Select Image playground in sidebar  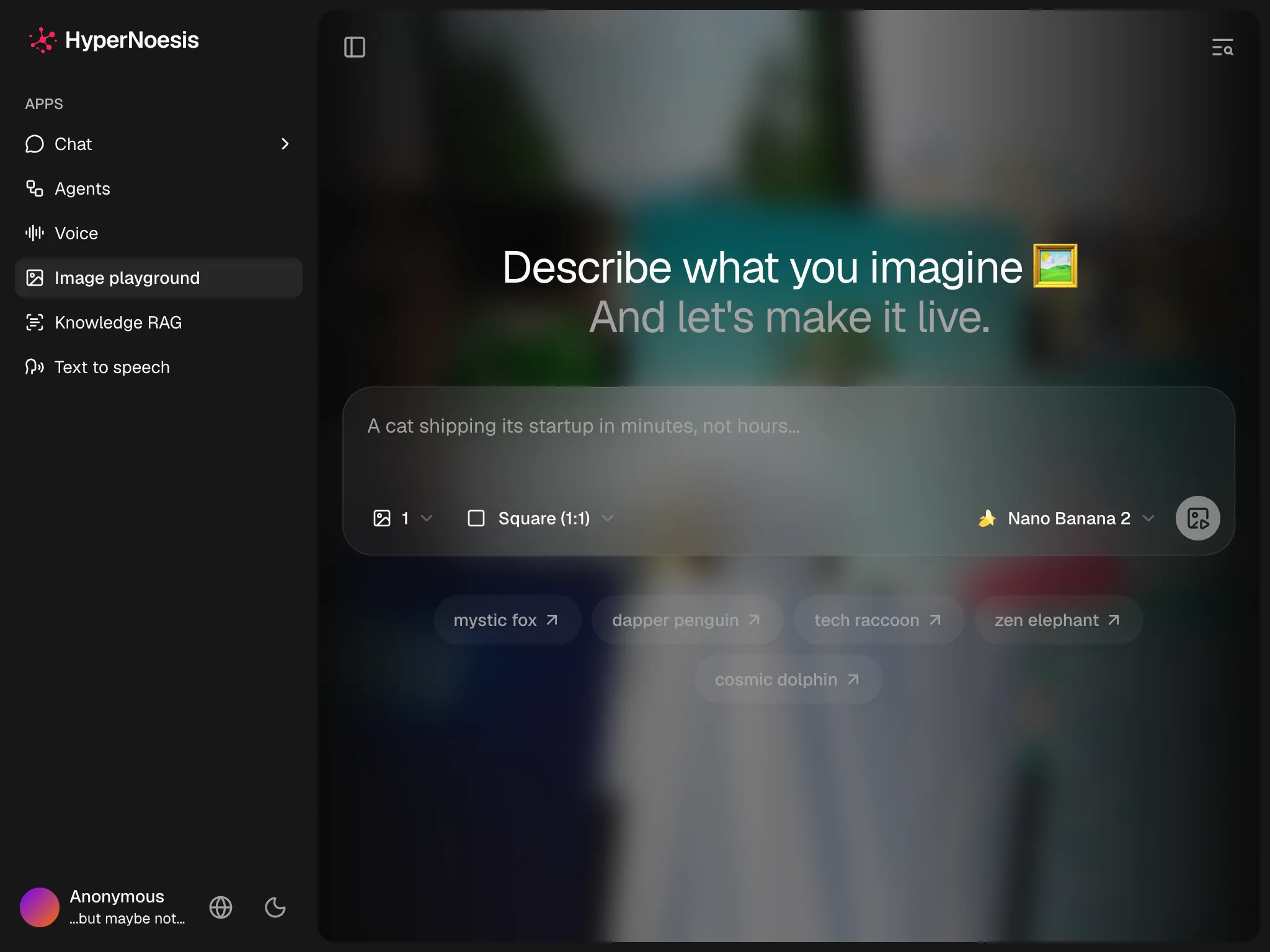tap(159, 278)
